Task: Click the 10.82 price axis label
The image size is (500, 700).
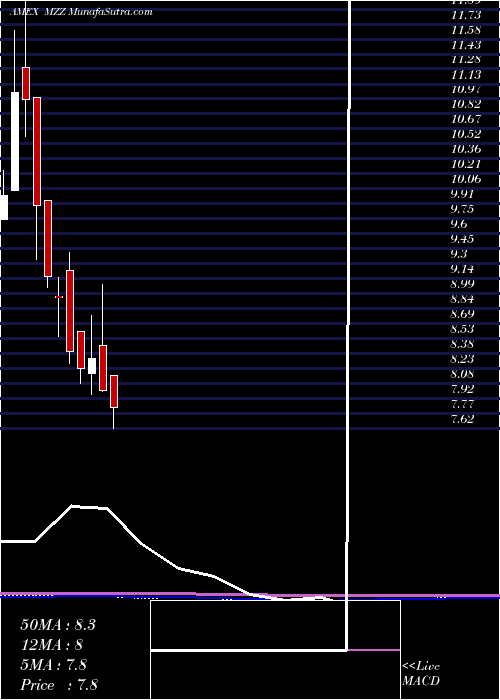Action: pos(466,104)
